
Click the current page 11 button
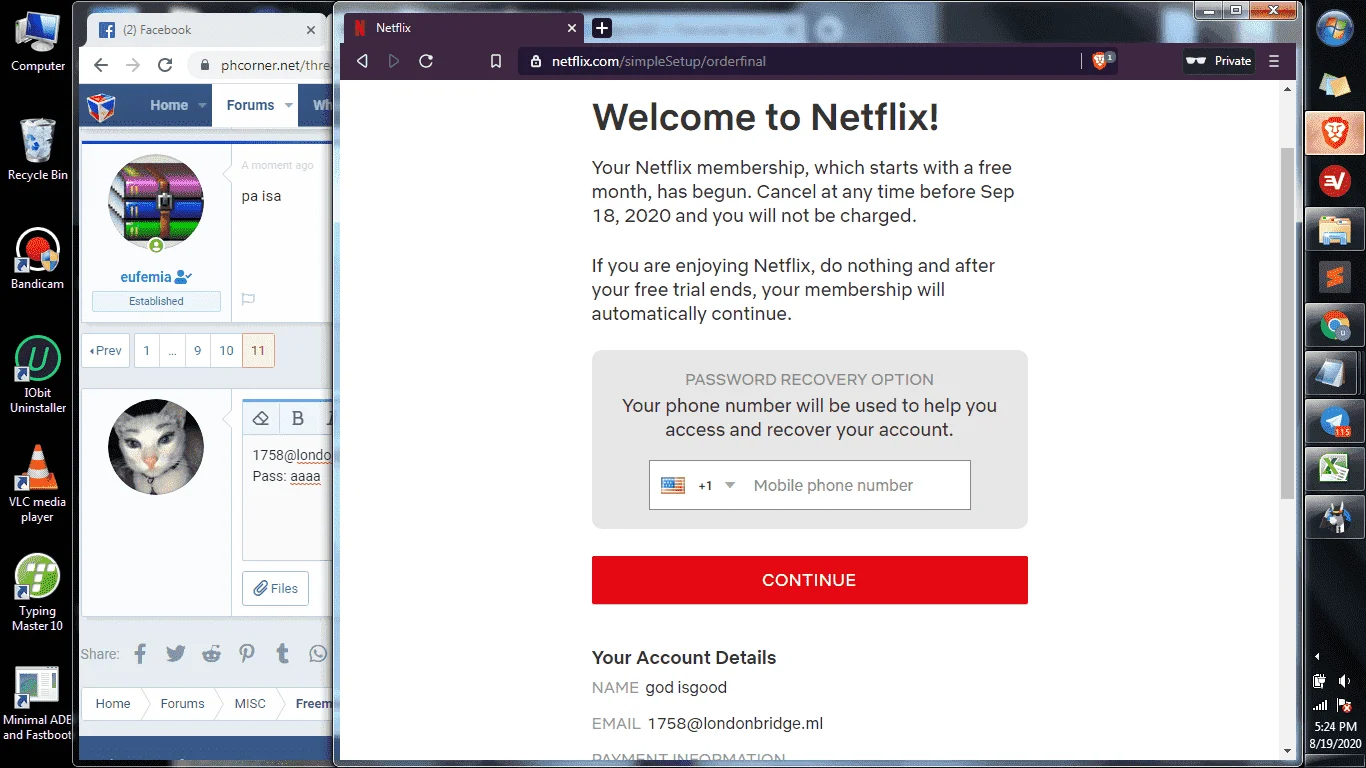pyautogui.click(x=258, y=351)
